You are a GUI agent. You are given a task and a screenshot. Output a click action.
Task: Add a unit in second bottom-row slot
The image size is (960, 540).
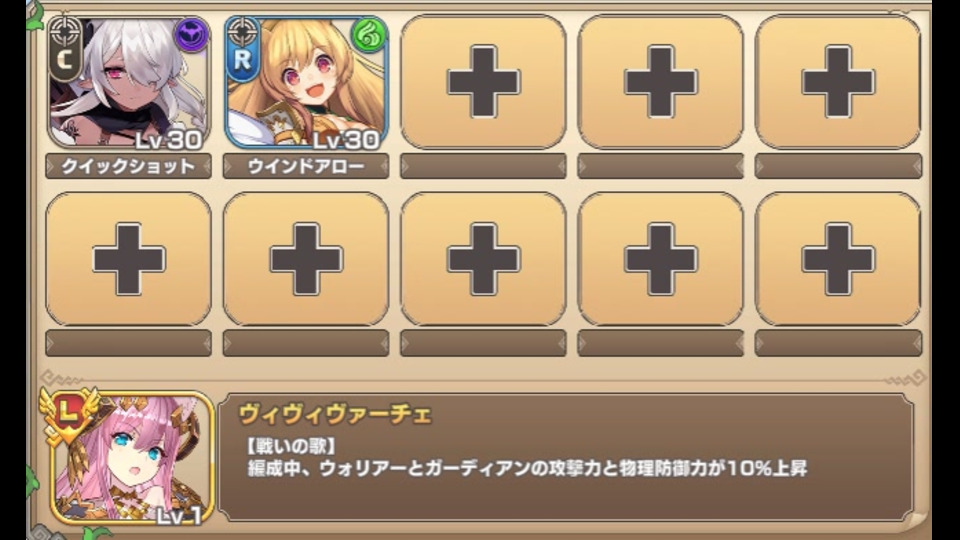(x=306, y=259)
